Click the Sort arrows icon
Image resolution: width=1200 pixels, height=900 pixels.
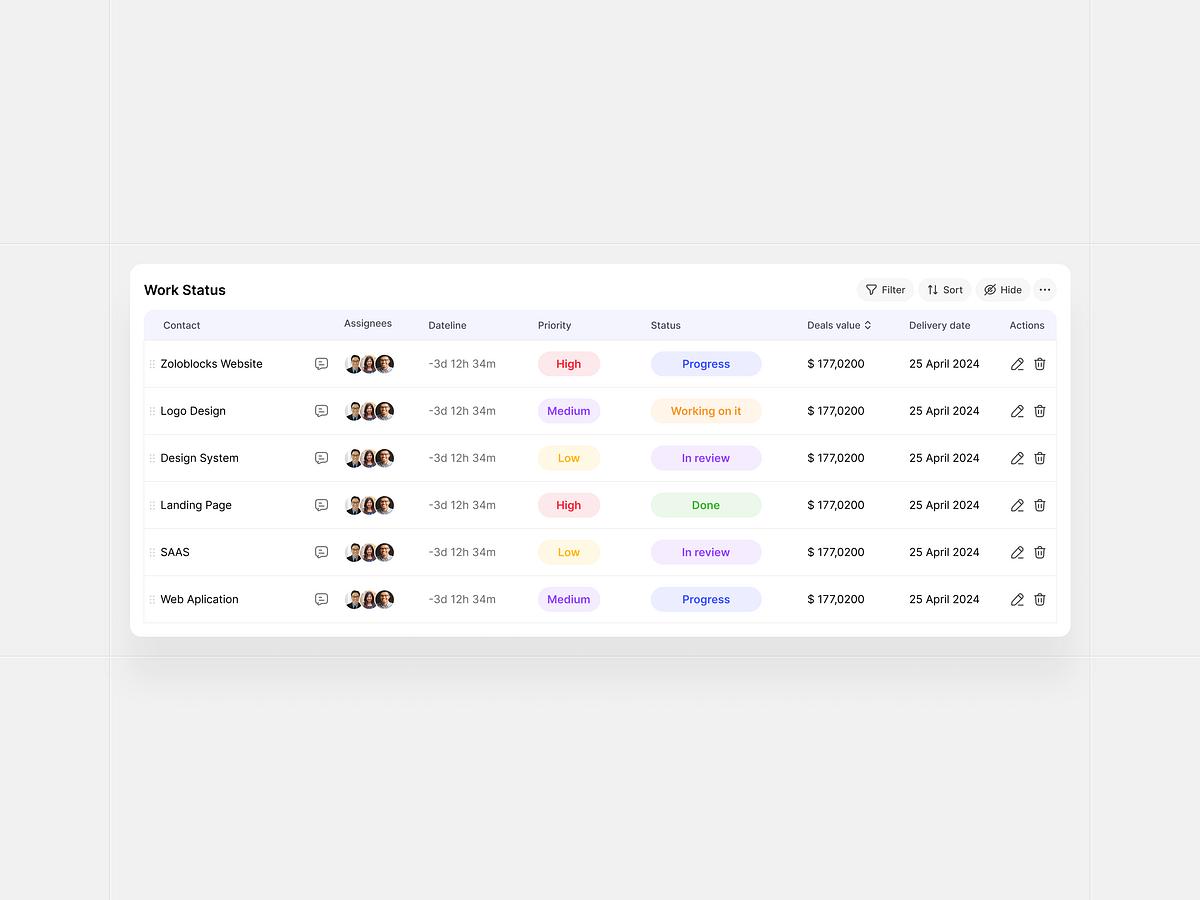click(930, 289)
